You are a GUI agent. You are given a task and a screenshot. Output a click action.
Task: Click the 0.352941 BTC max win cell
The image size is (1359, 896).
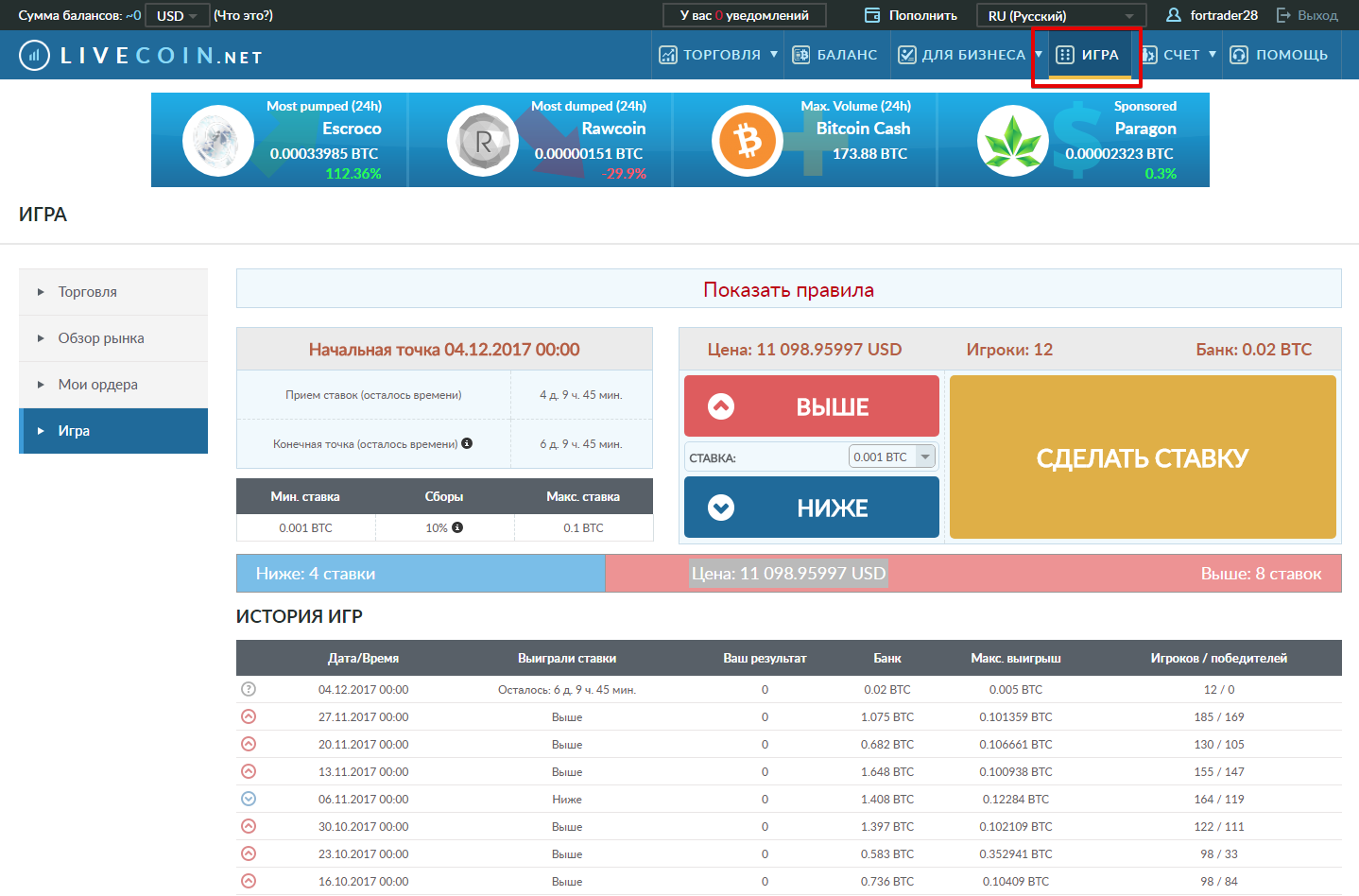1016,853
